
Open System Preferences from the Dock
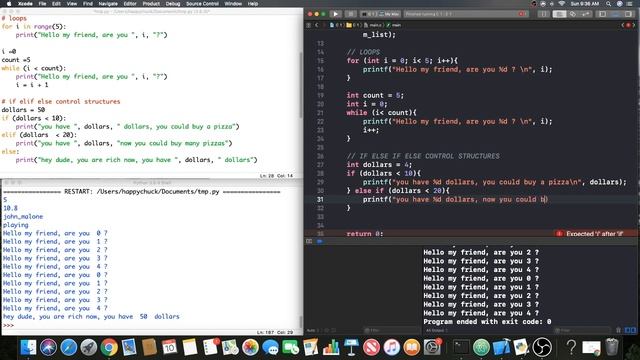tap(432, 347)
